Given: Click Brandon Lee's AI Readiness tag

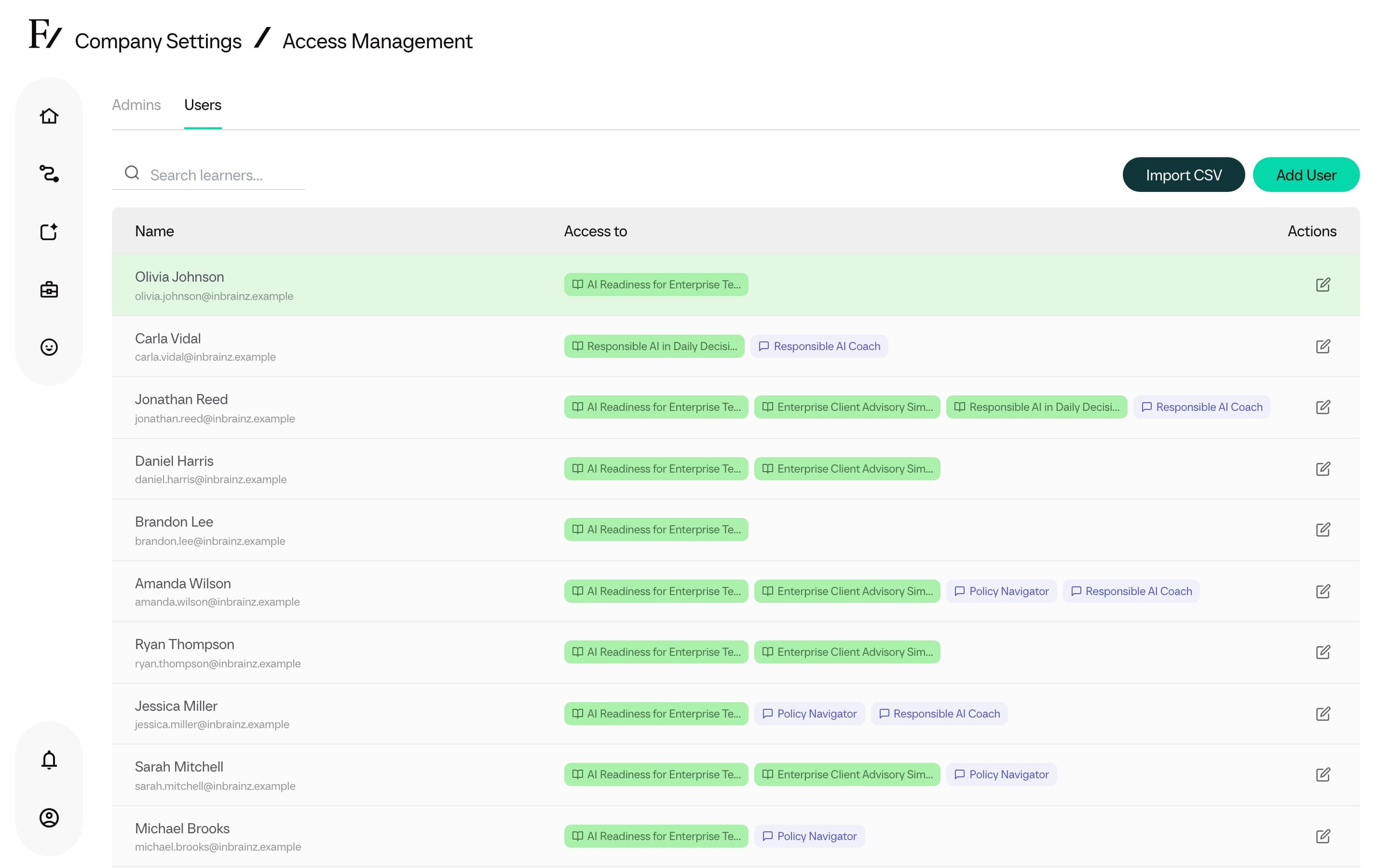Looking at the screenshot, I should pyautogui.click(x=656, y=529).
